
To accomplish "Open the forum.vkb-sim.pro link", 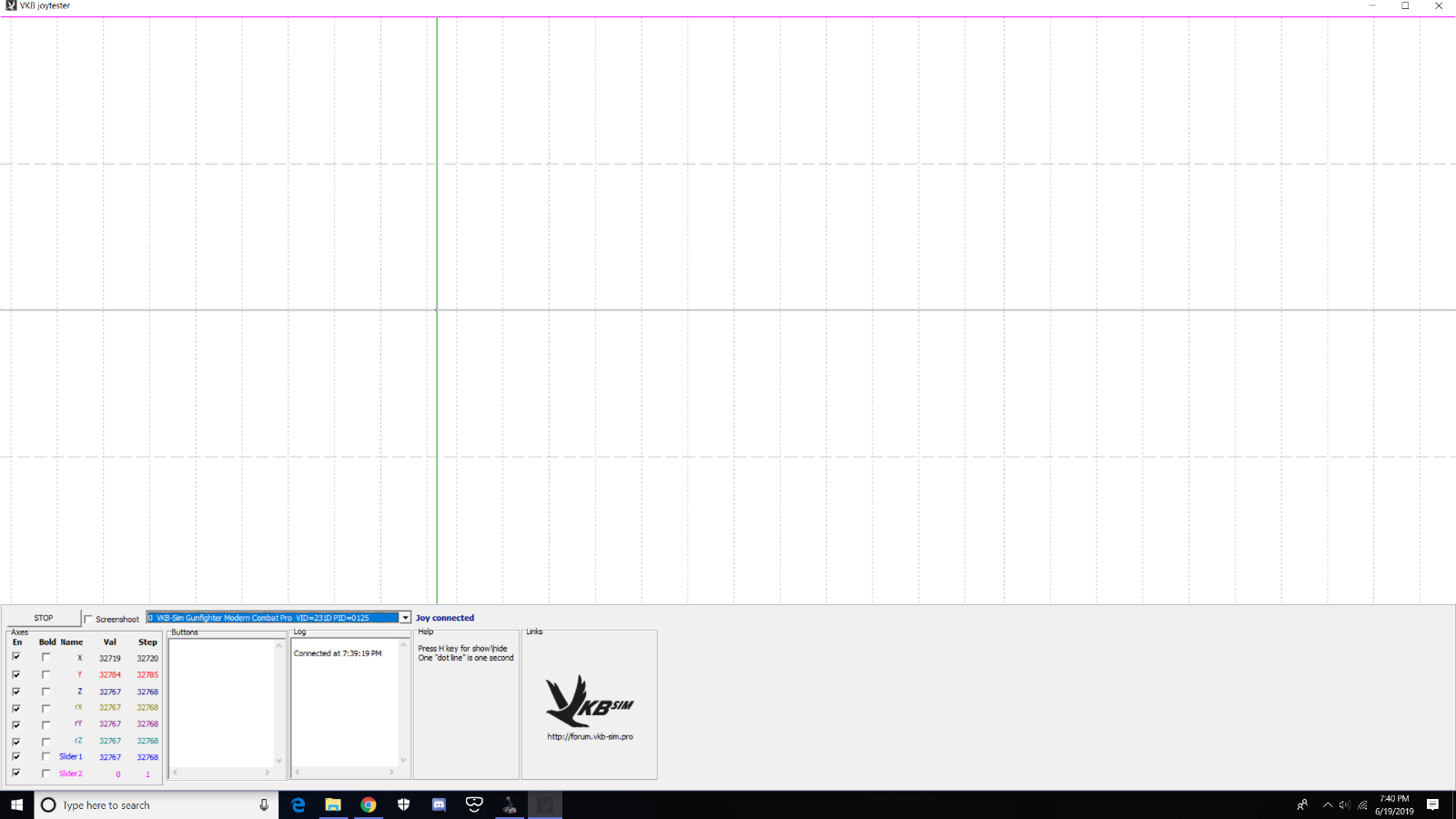I will [590, 737].
